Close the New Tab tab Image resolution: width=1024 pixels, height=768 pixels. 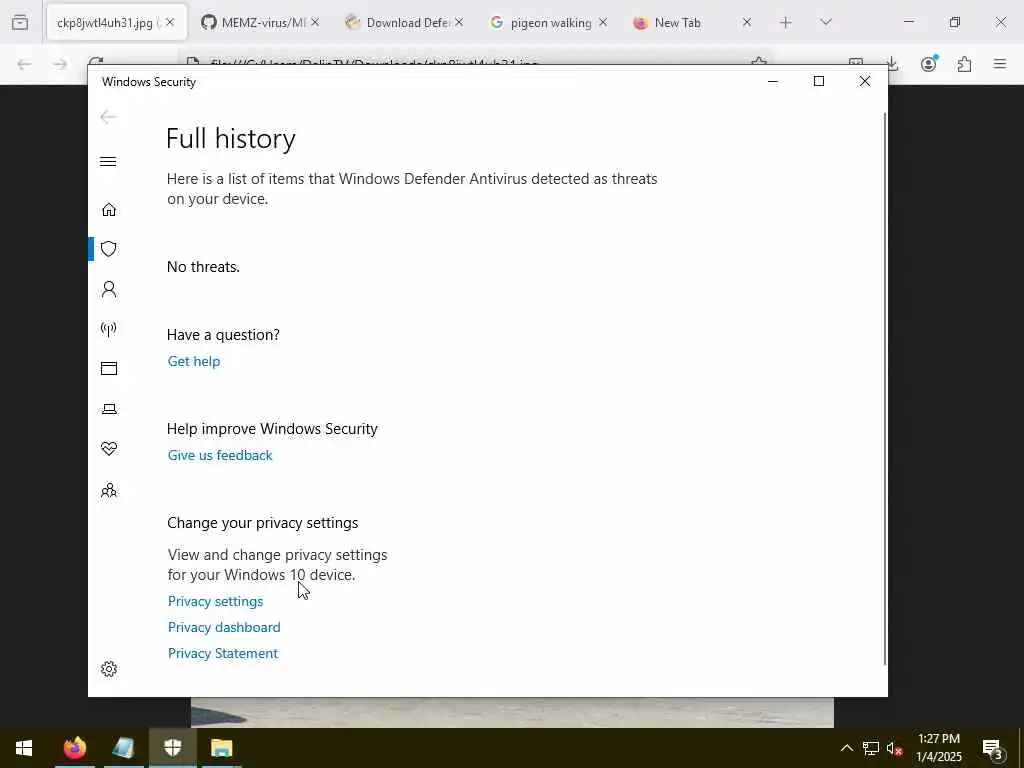pyautogui.click(x=746, y=22)
